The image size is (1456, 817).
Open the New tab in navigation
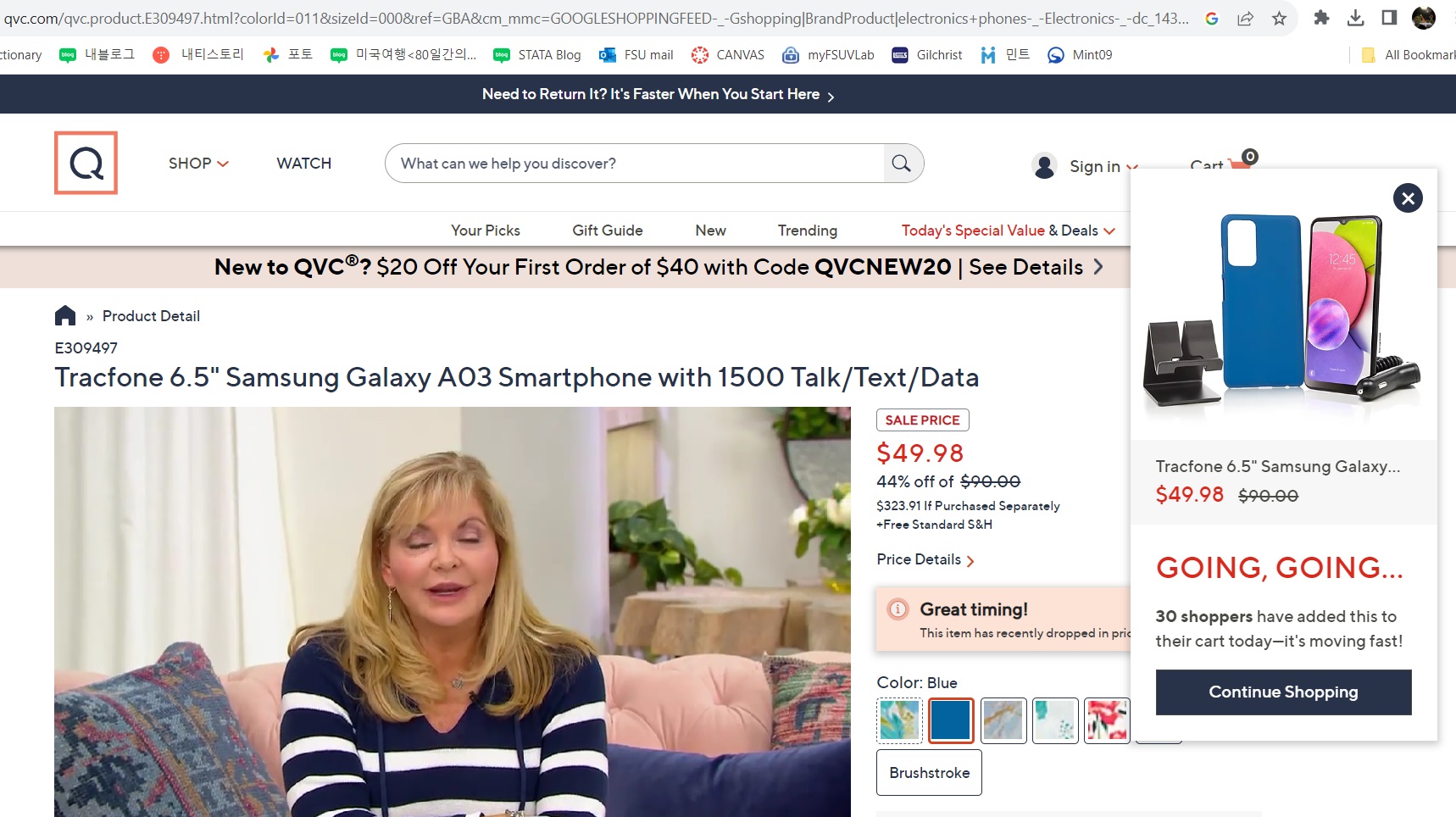tap(710, 231)
